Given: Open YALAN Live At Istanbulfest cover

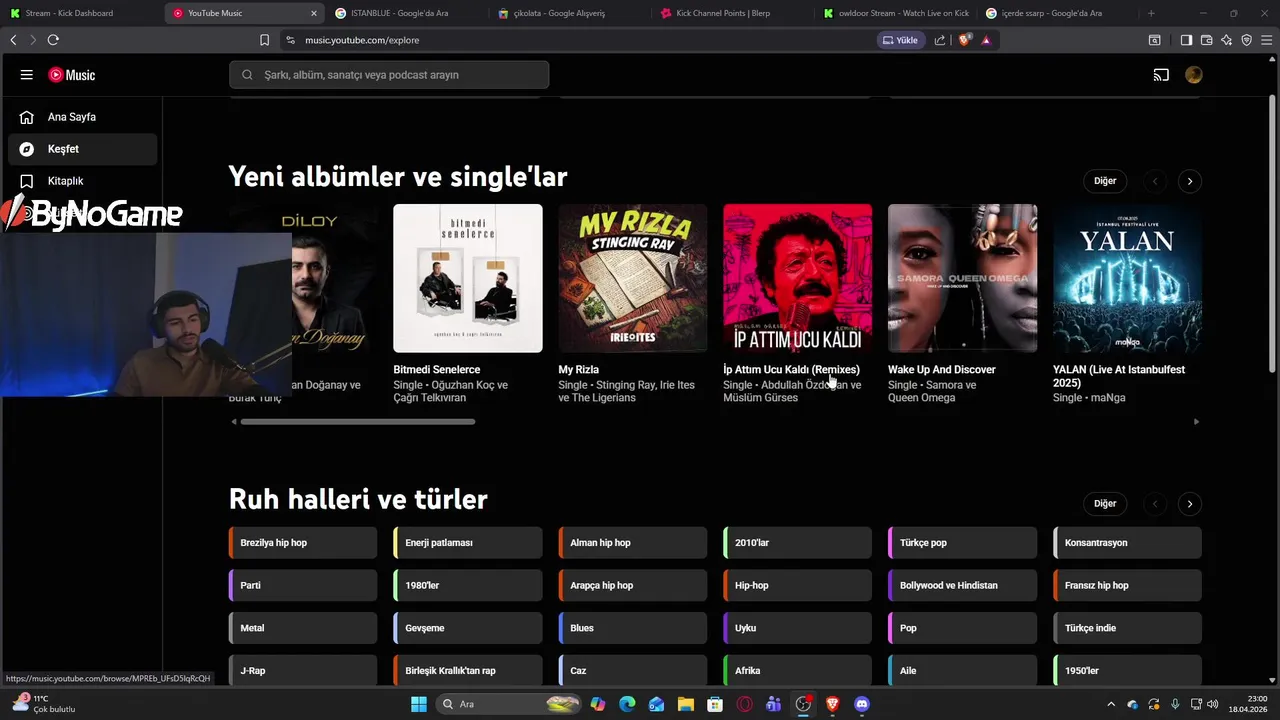Looking at the screenshot, I should 1127,278.
